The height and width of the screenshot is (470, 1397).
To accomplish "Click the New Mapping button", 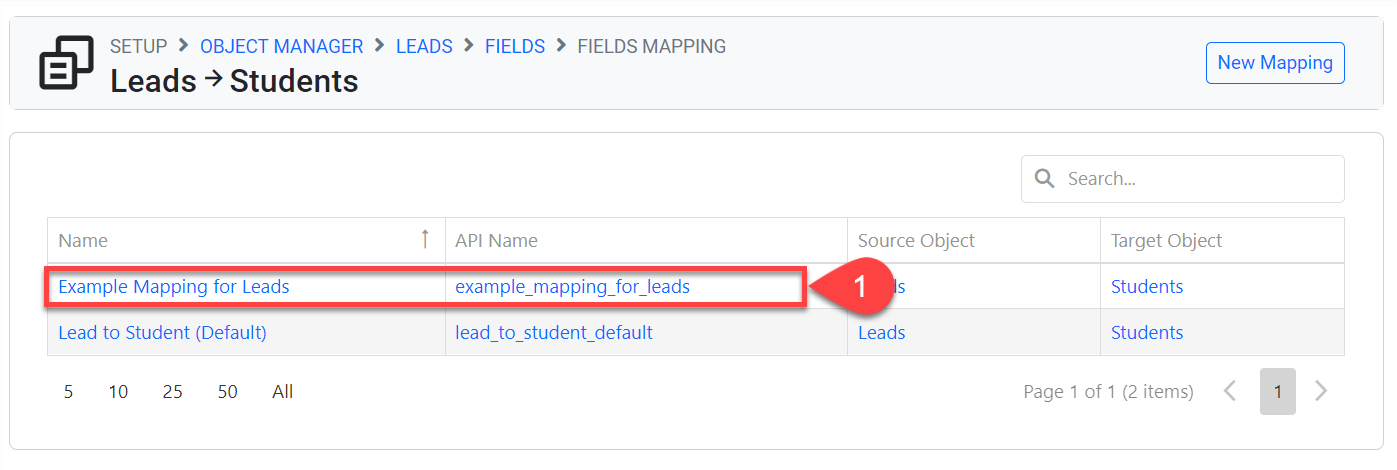I will [x=1274, y=63].
